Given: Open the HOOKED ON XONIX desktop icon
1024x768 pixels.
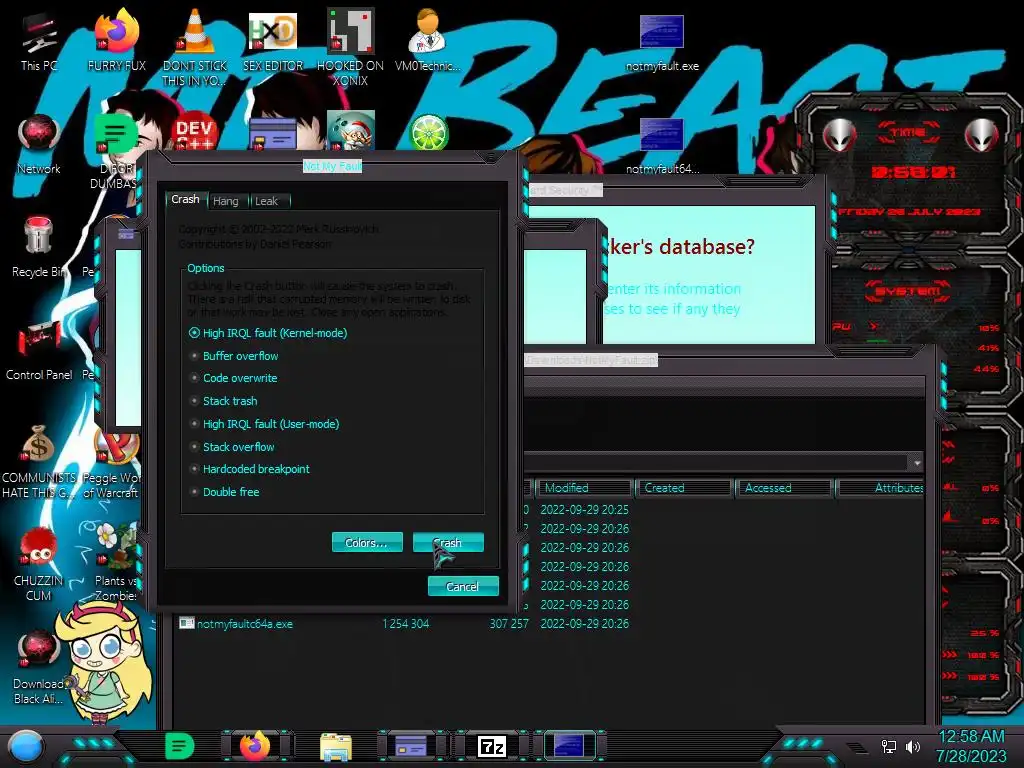Looking at the screenshot, I should point(350,46).
